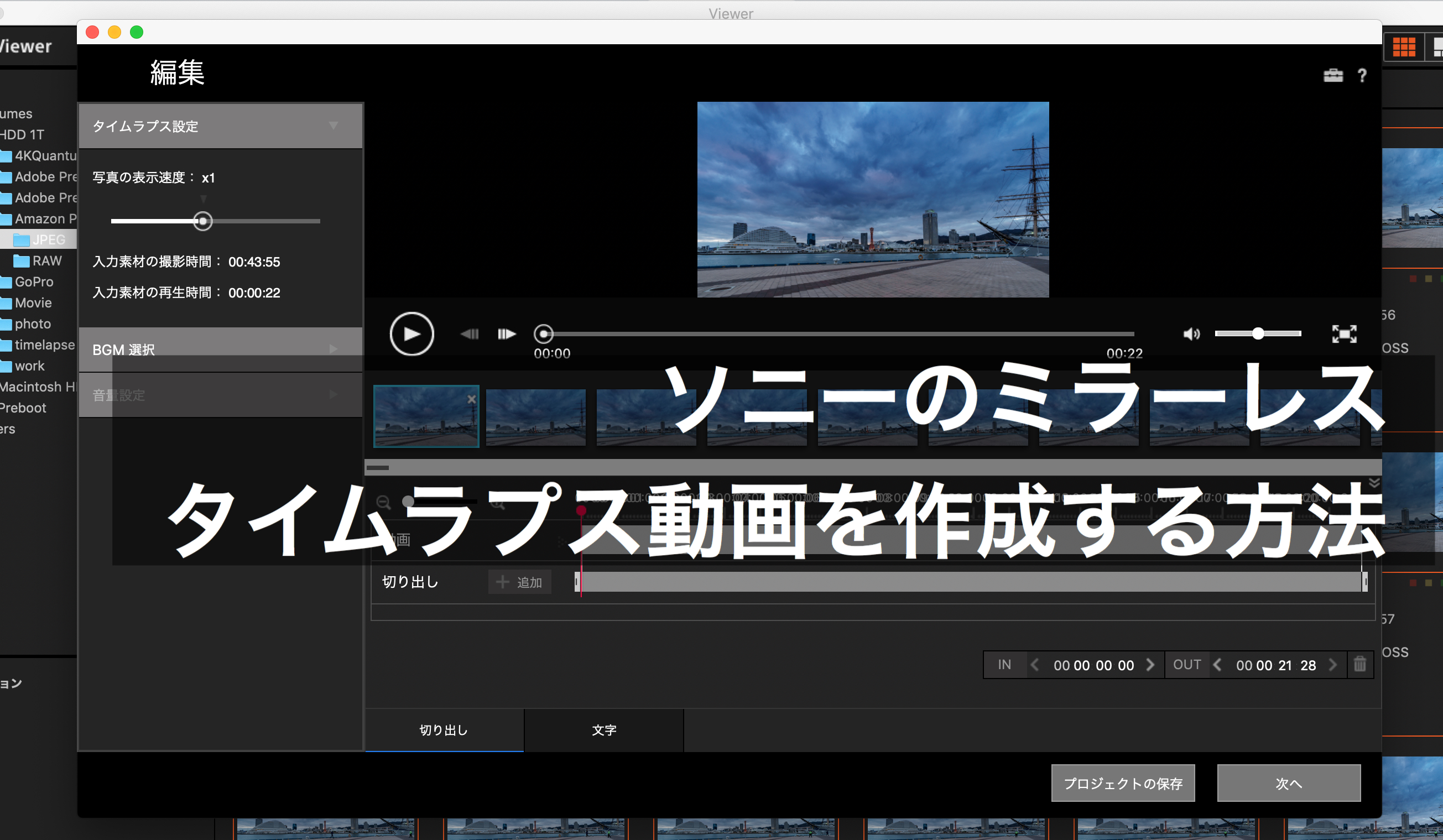Select the 切り出し tab
This screenshot has width=1443, height=840.
pyautogui.click(x=444, y=730)
